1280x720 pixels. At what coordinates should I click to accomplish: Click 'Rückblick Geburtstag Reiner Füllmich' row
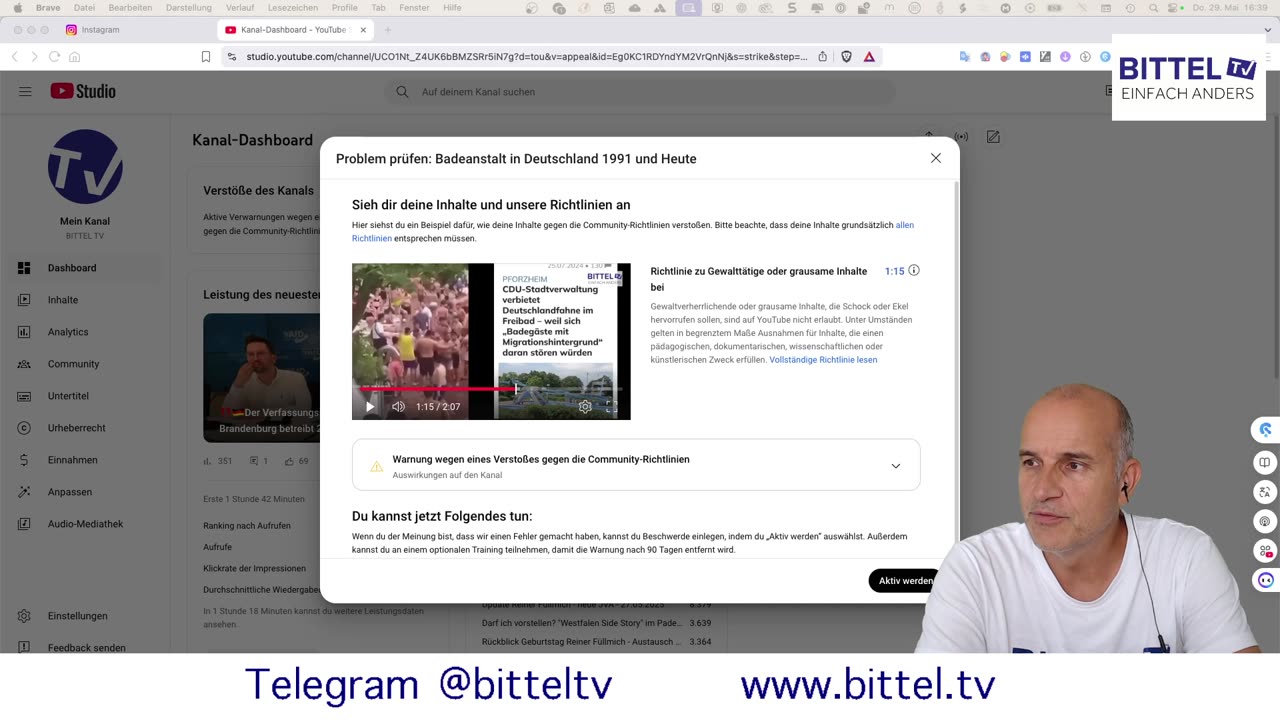[597, 642]
